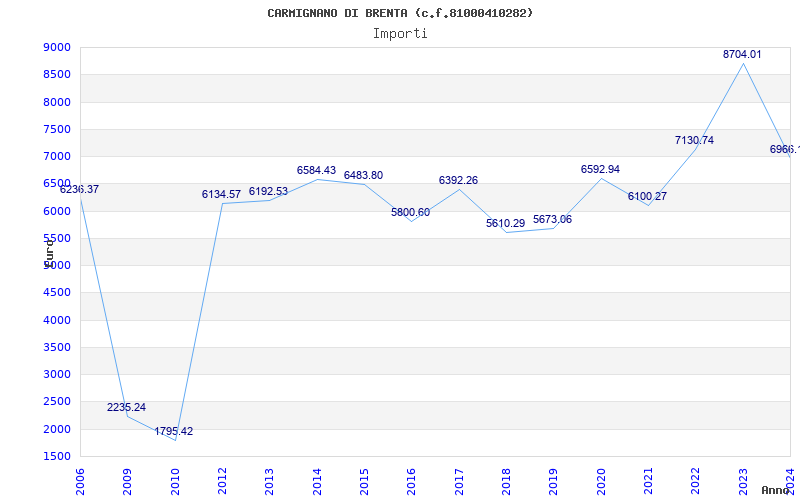800x500 pixels.
Task: Click data label 1795.42 at 2010 low
Action: (x=173, y=431)
